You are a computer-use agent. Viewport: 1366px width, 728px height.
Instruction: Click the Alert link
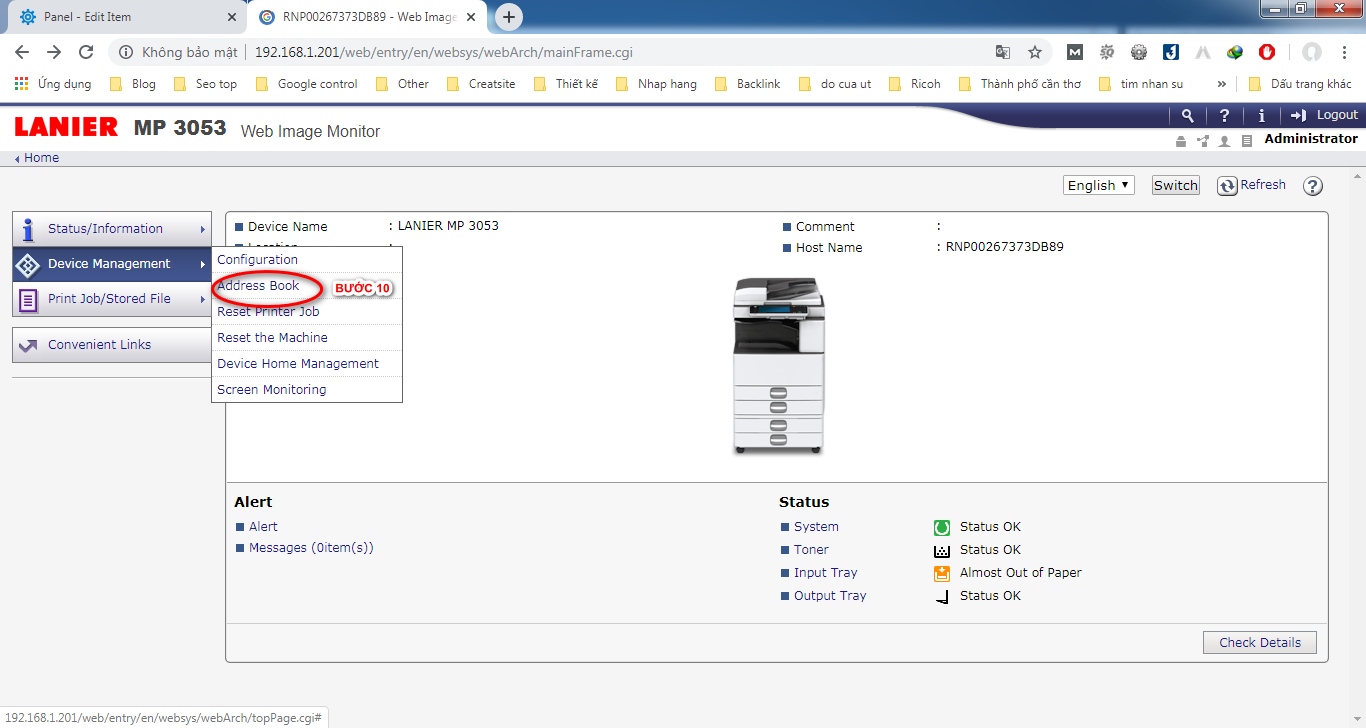(x=263, y=527)
